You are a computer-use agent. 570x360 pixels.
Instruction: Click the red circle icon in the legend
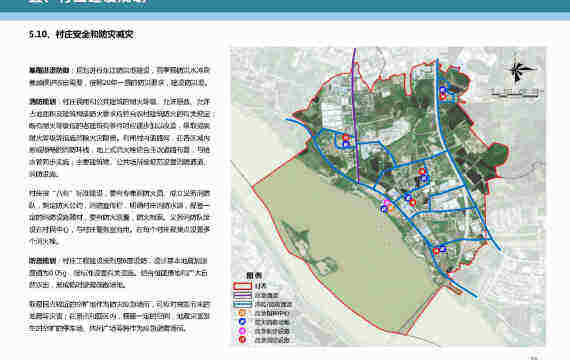pyautogui.click(x=242, y=340)
